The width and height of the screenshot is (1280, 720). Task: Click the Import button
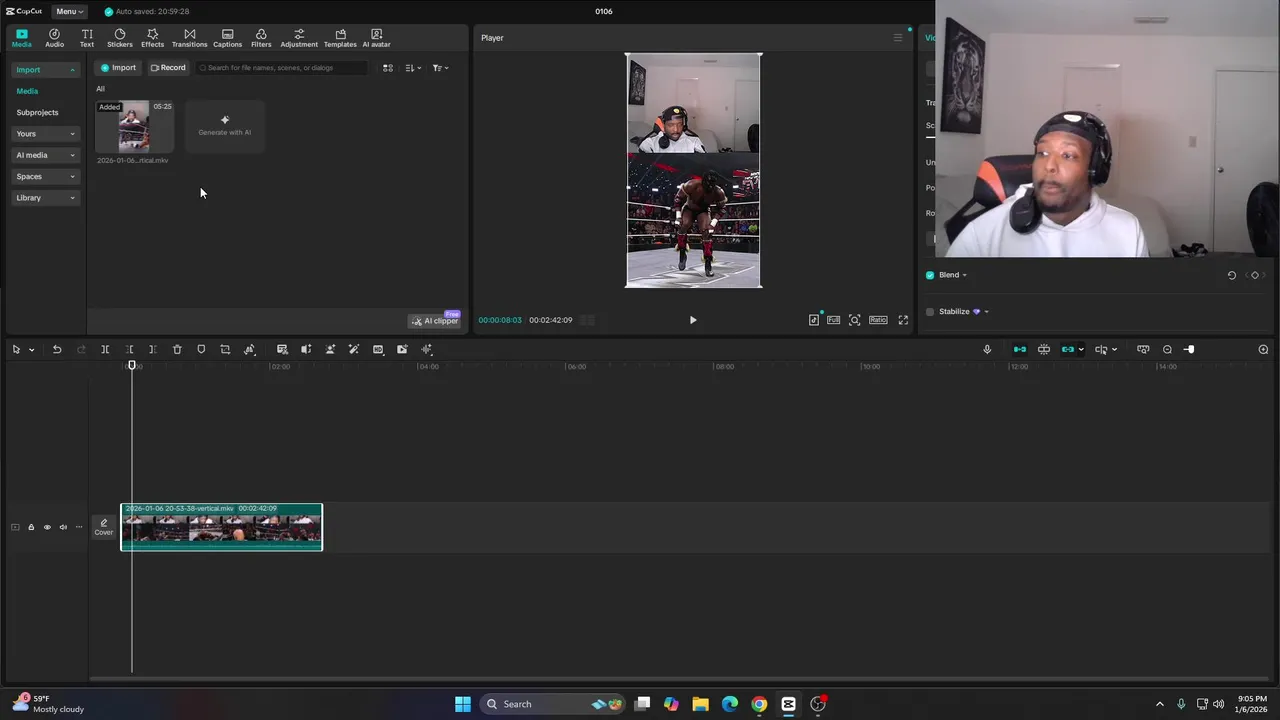tap(118, 68)
